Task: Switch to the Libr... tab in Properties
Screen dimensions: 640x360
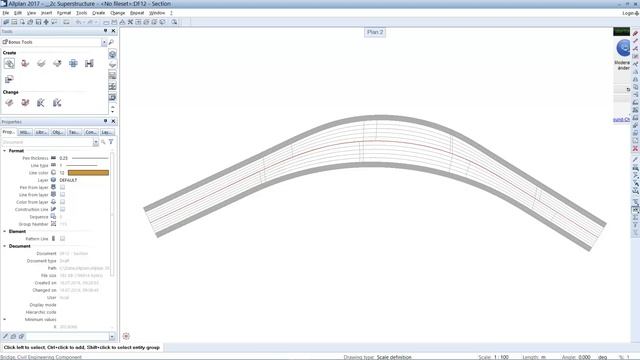Action: click(x=41, y=132)
